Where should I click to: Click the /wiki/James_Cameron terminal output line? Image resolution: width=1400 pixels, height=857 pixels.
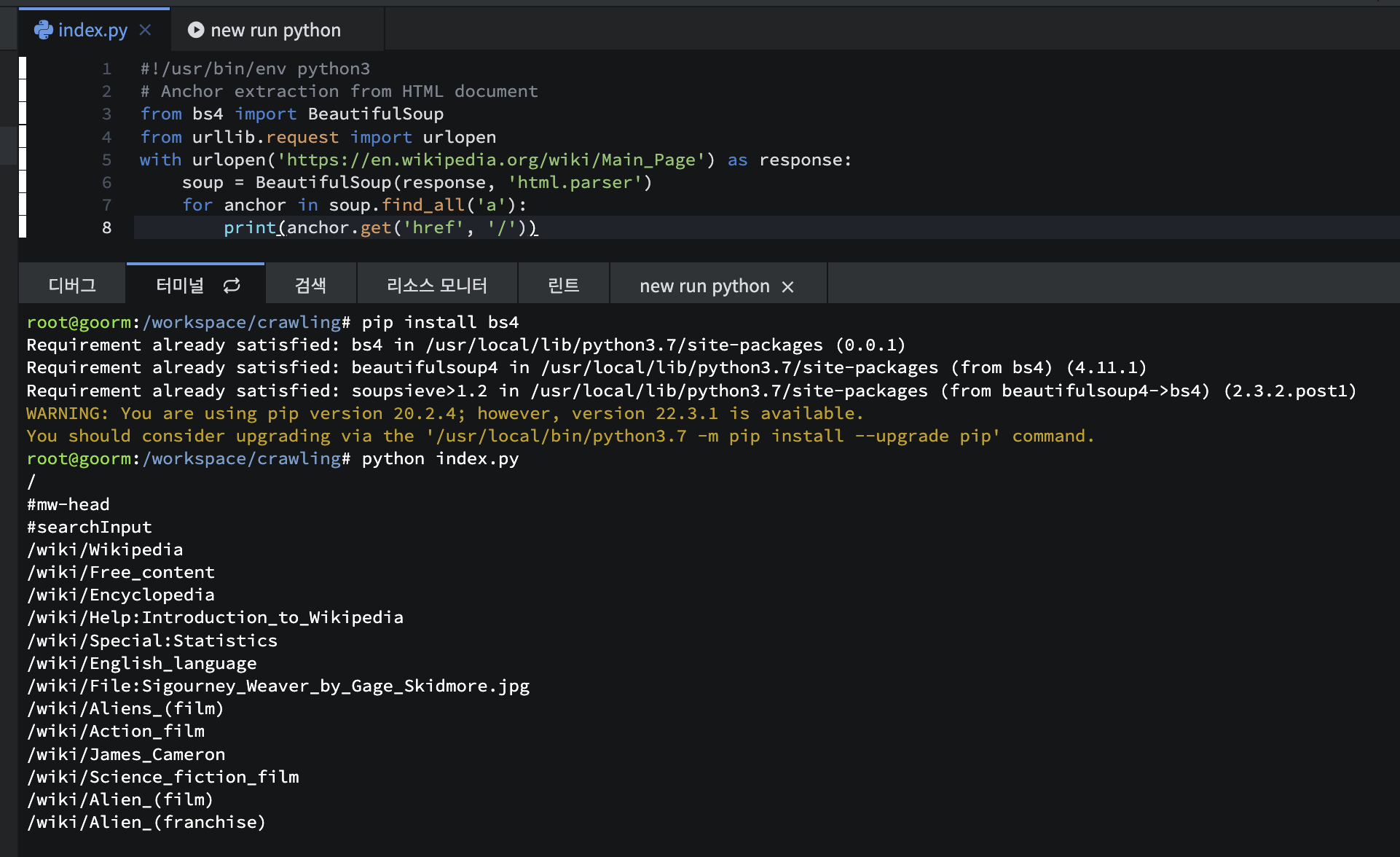coord(126,754)
